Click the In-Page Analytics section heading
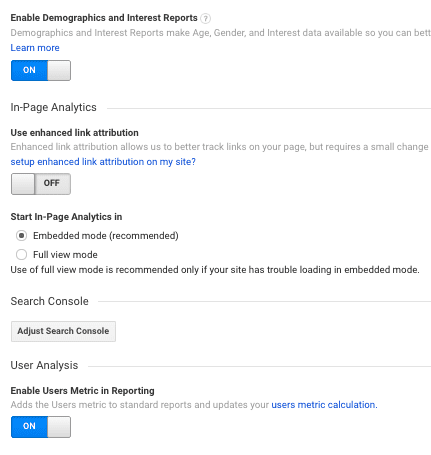The image size is (431, 455). point(53,107)
